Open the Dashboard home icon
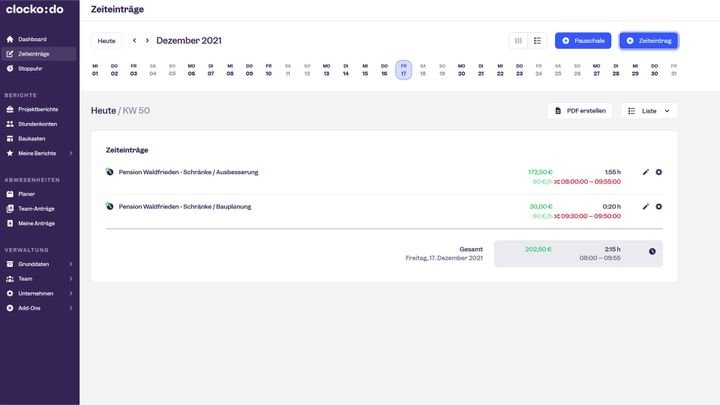 (x=10, y=39)
